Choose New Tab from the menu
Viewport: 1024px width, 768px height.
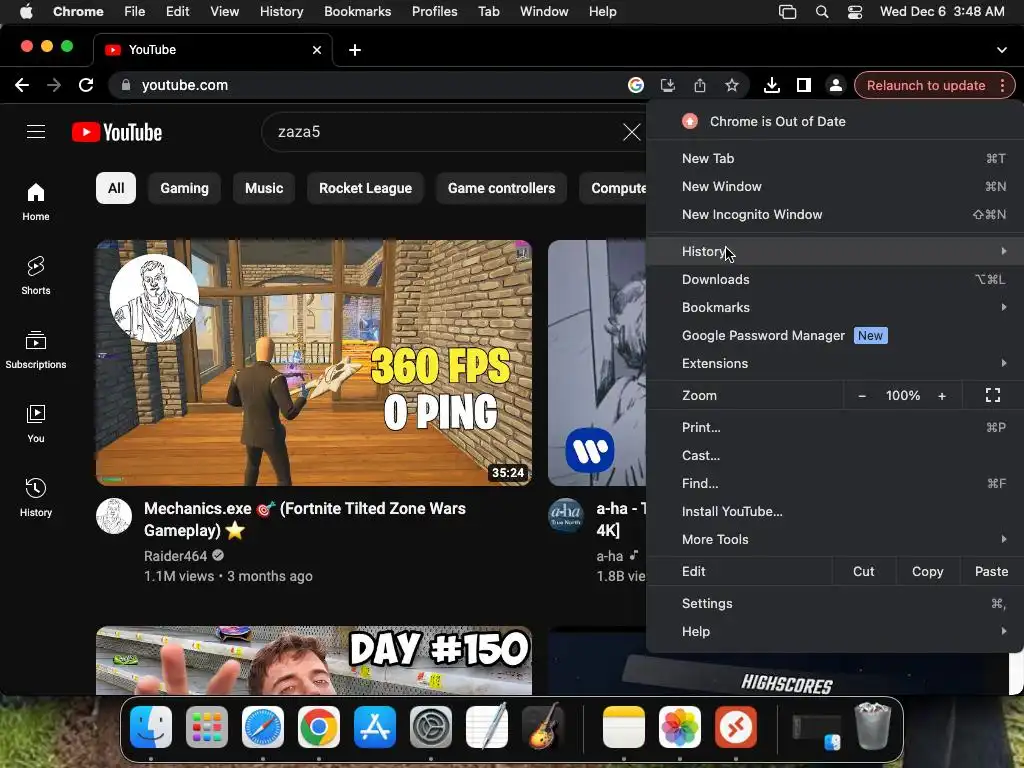coord(835,159)
